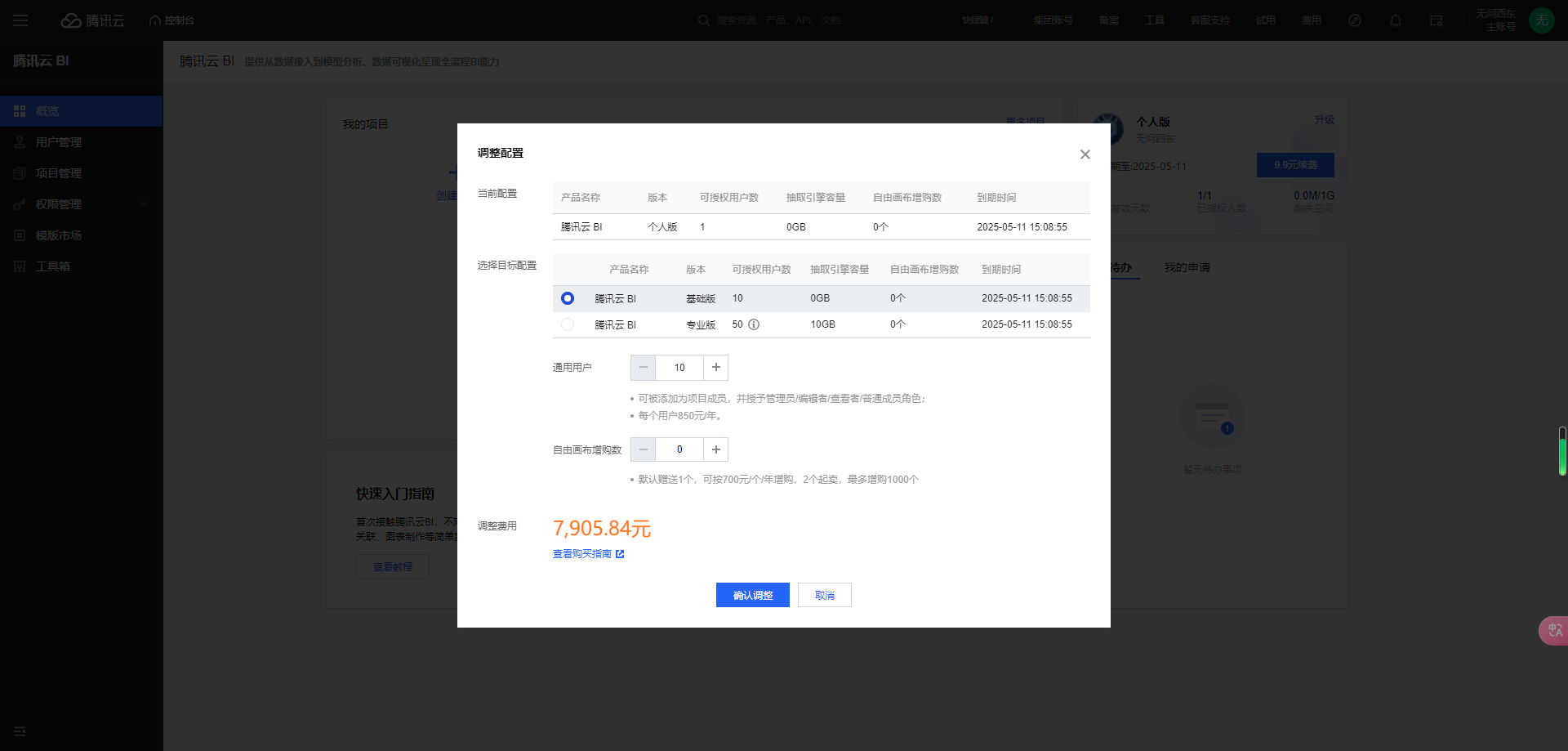Open the 集团账号 menu

1053,20
